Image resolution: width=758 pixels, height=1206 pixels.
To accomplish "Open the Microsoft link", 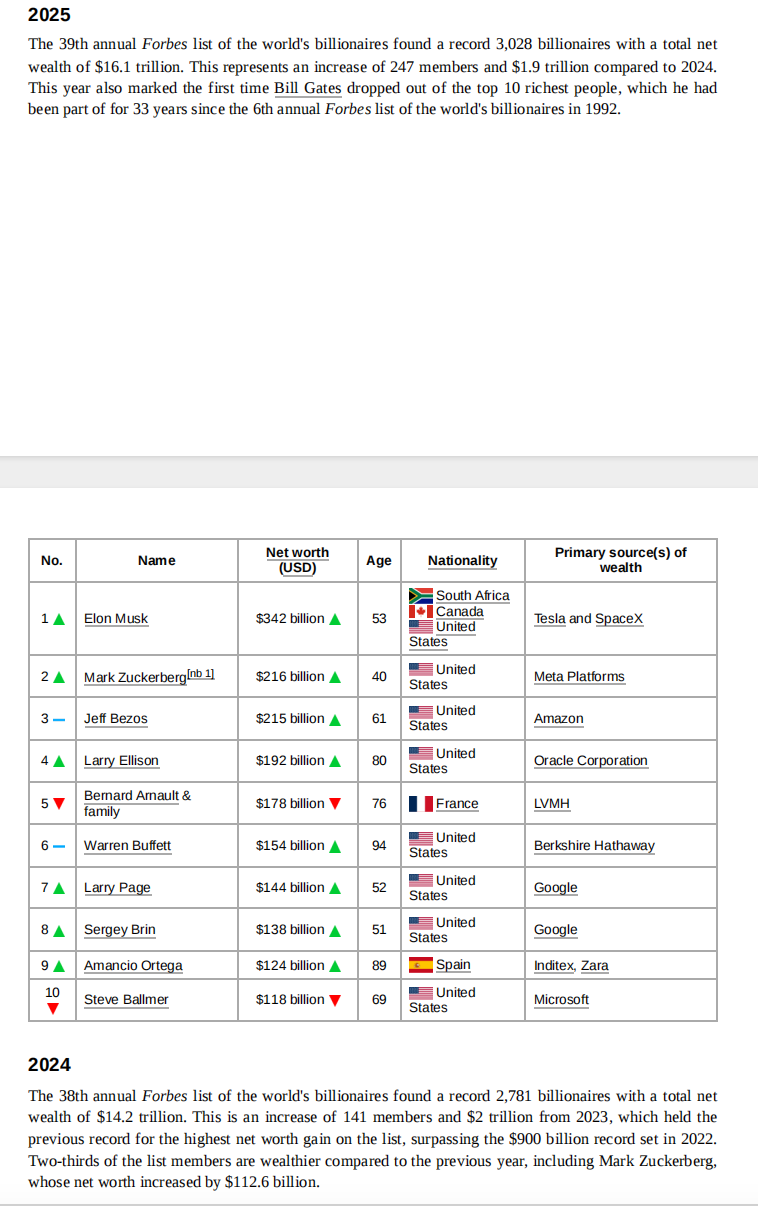I will point(561,999).
